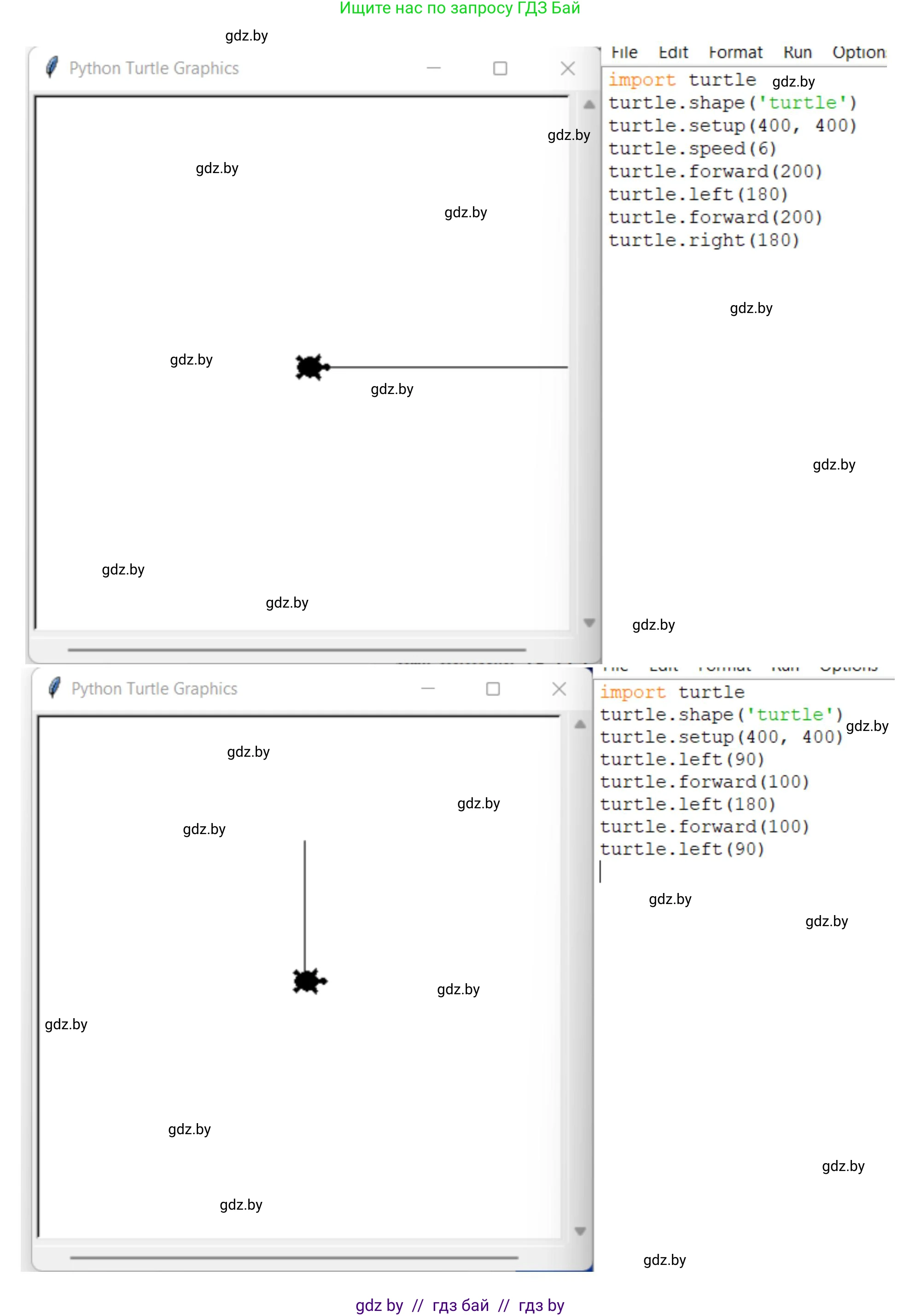
Task: Close the bottom Python Turtle Graphics window
Action: point(559,688)
